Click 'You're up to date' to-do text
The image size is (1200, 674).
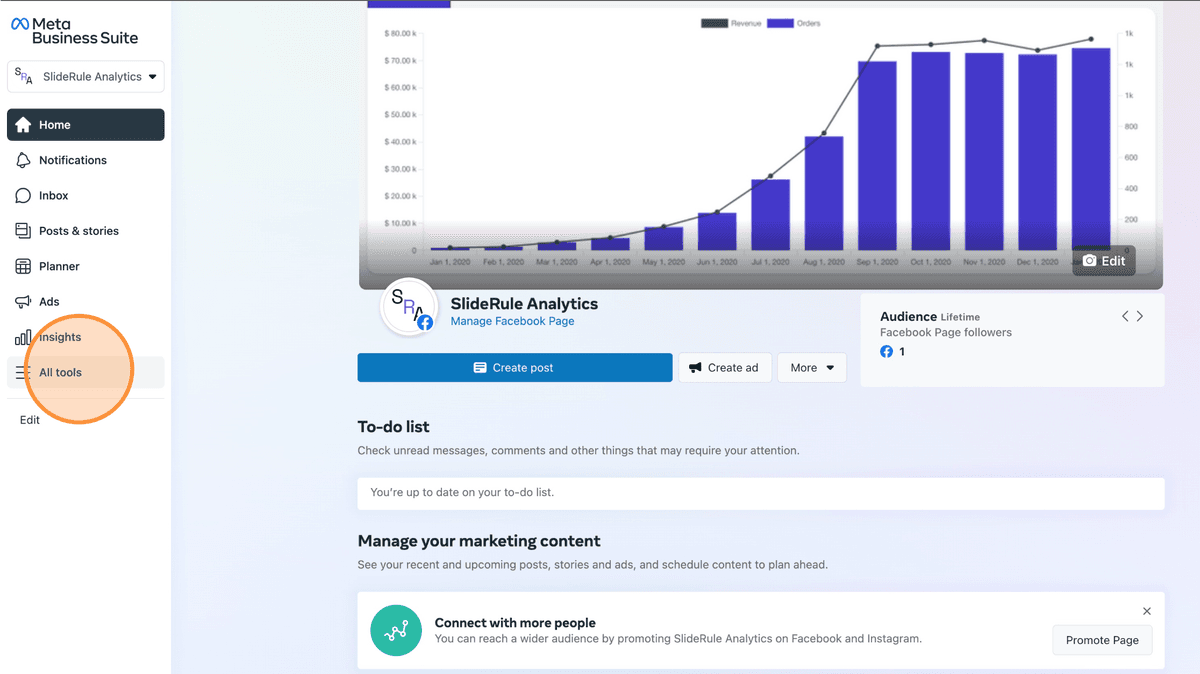(462, 492)
